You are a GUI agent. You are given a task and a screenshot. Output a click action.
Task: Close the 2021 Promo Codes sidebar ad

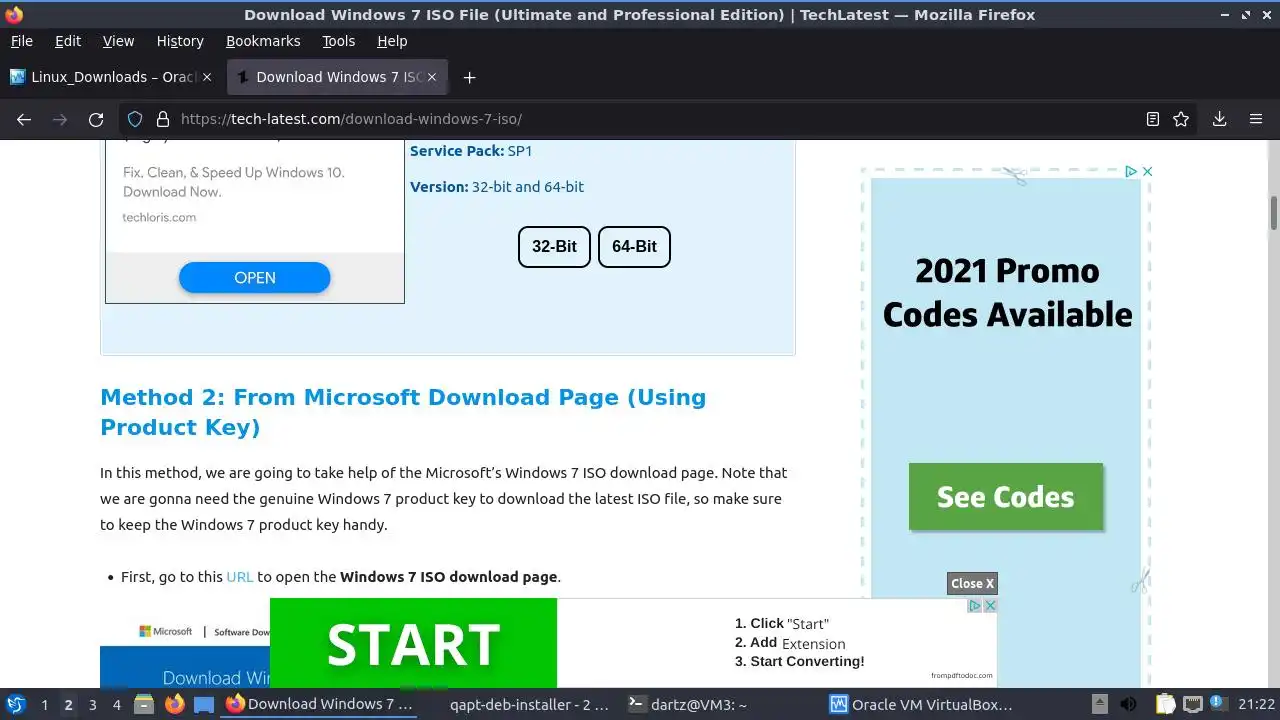click(x=1147, y=172)
